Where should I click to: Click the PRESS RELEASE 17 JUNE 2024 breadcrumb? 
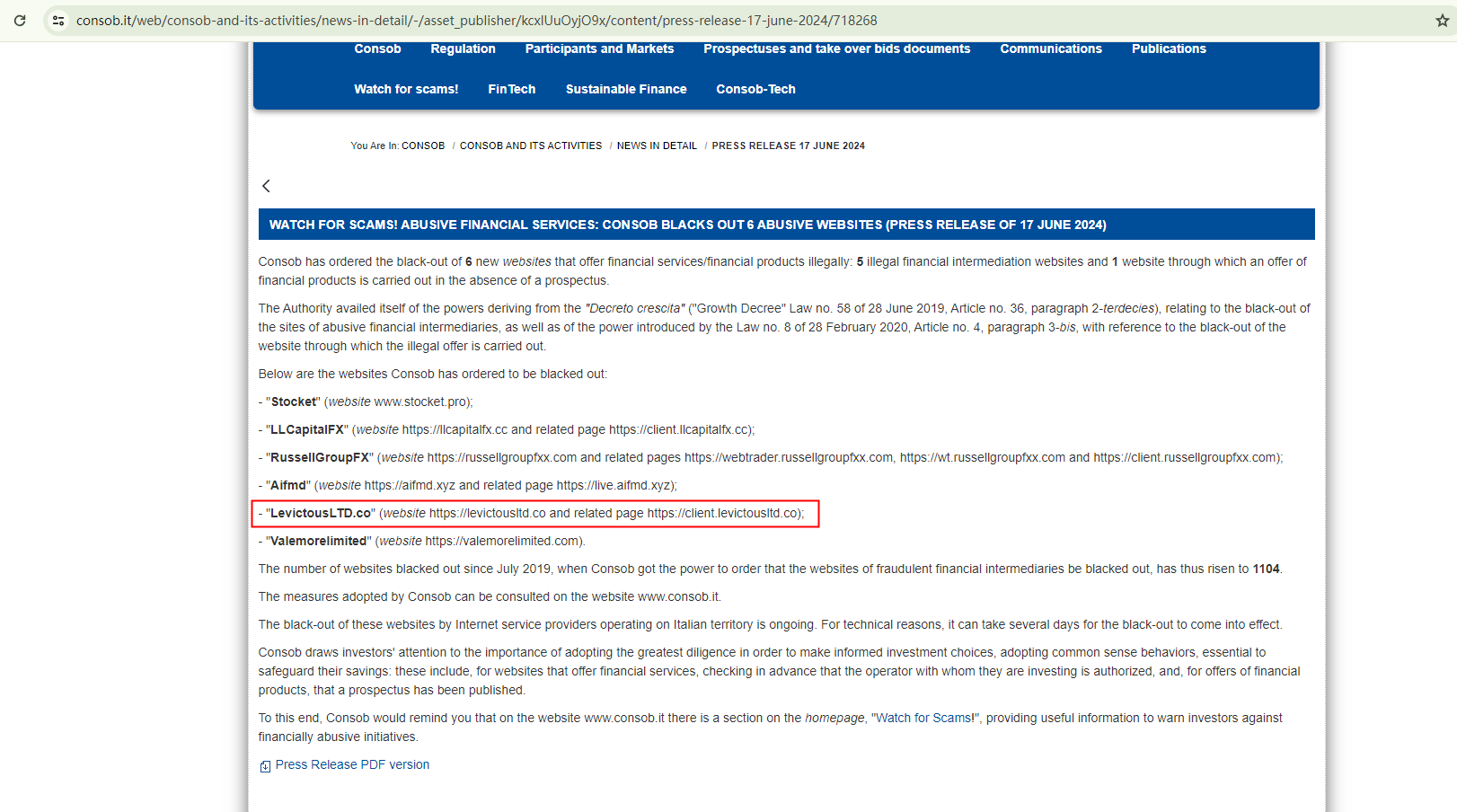789,146
